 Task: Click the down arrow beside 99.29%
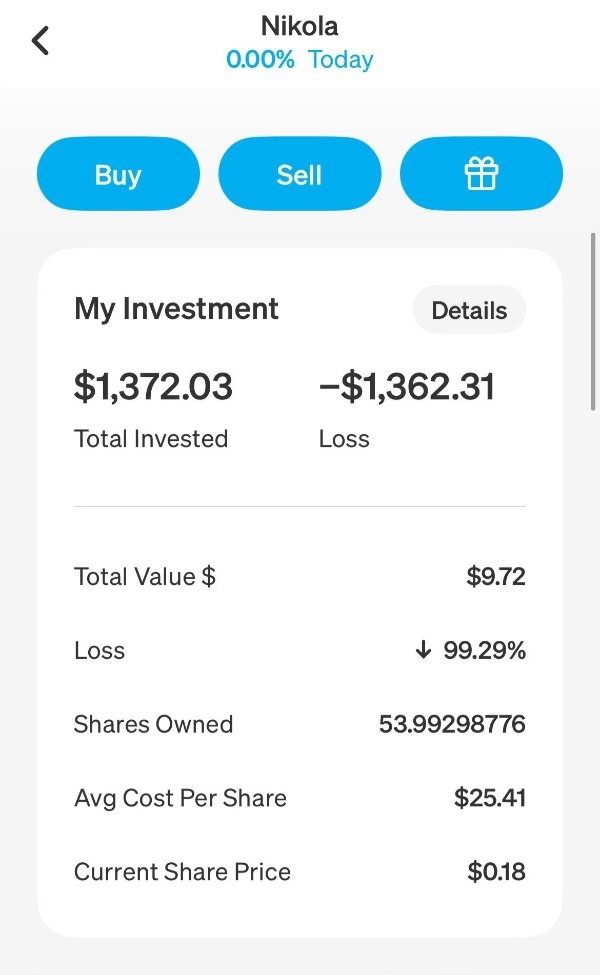423,651
